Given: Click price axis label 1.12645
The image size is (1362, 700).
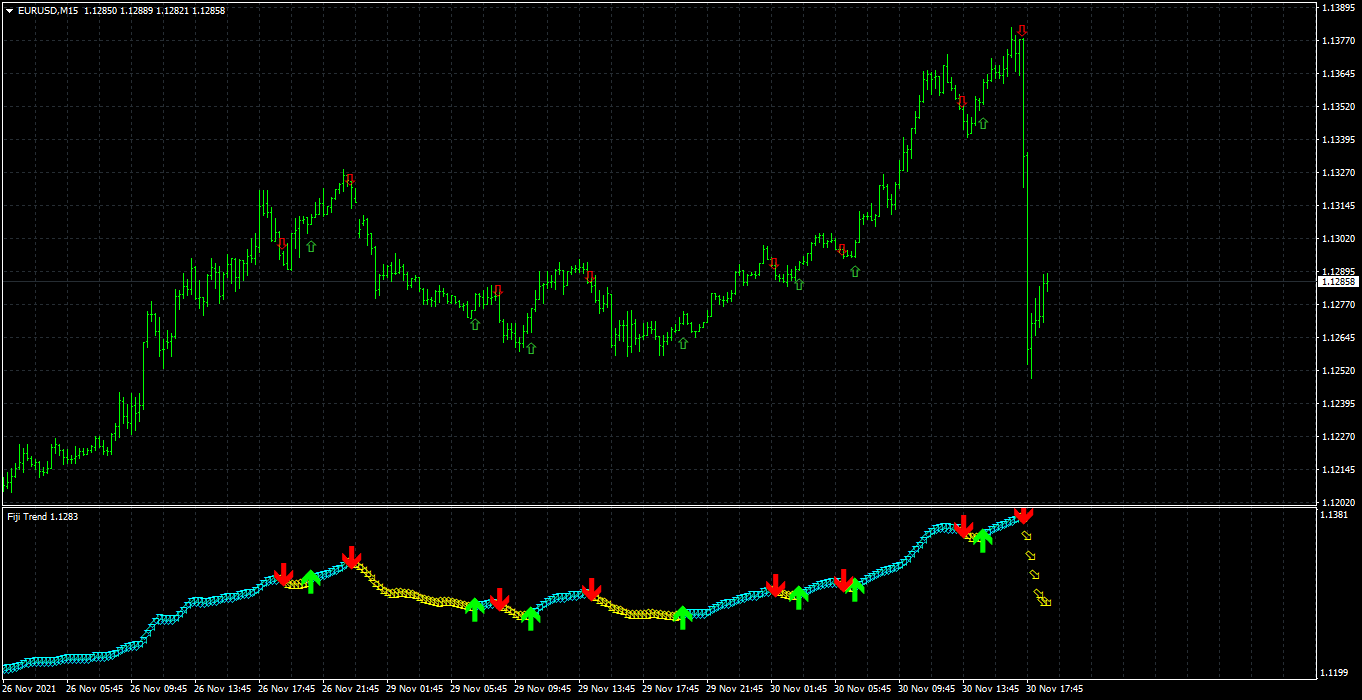Looking at the screenshot, I should point(1339,338).
